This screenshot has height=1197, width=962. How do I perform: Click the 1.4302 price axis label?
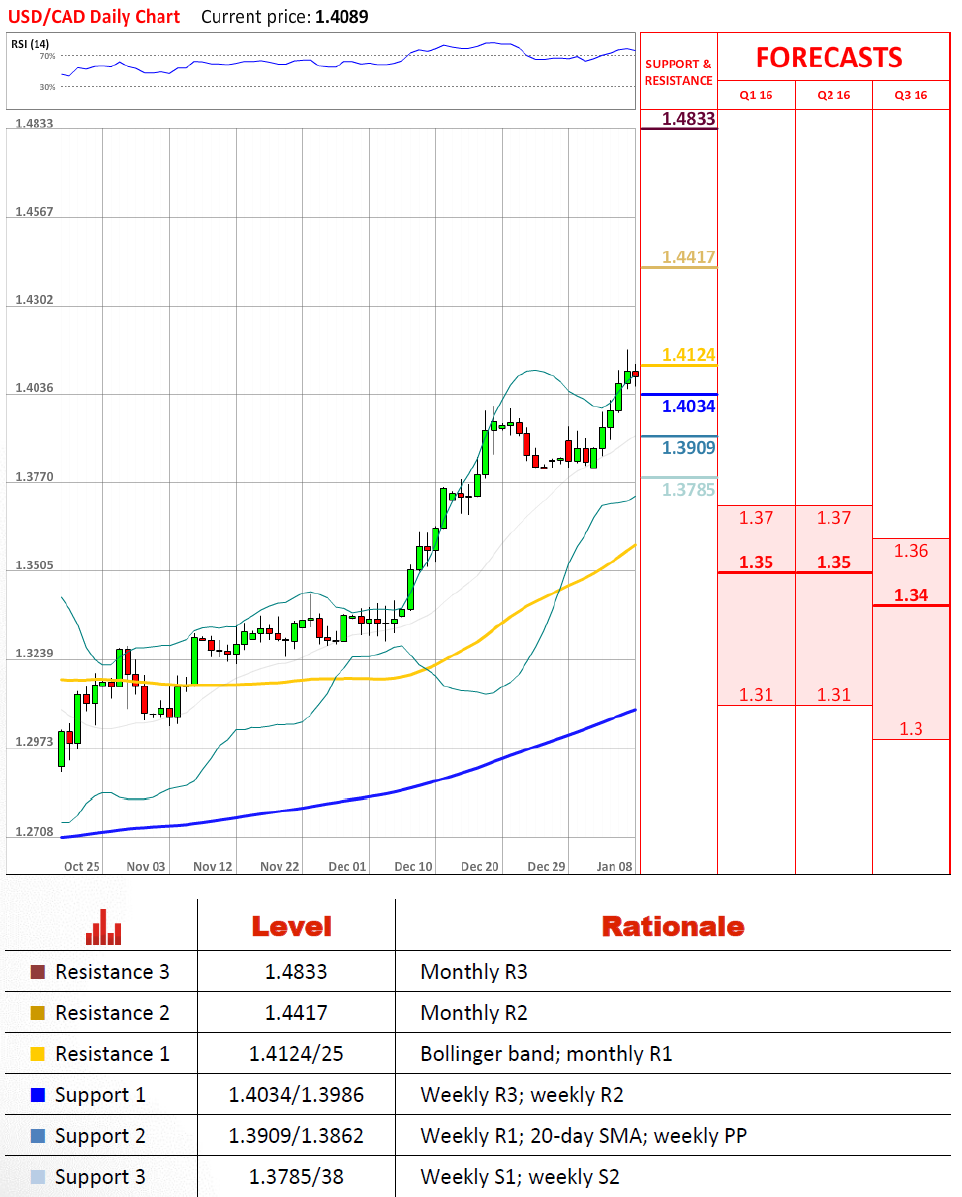coord(34,300)
